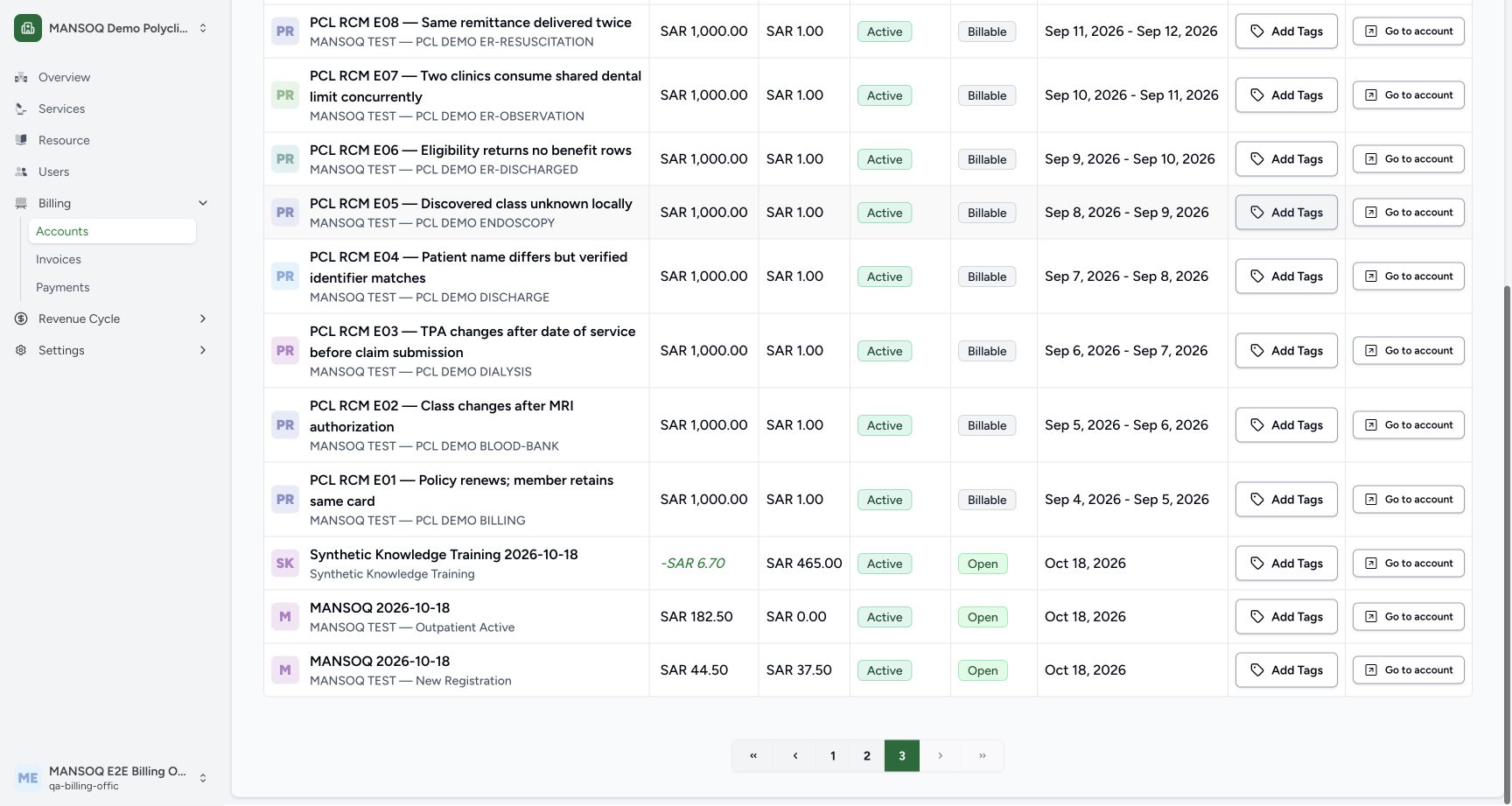Viewport: 1512px width, 806px height.
Task: Go to account for PCL RCM E07
Action: click(x=1409, y=95)
